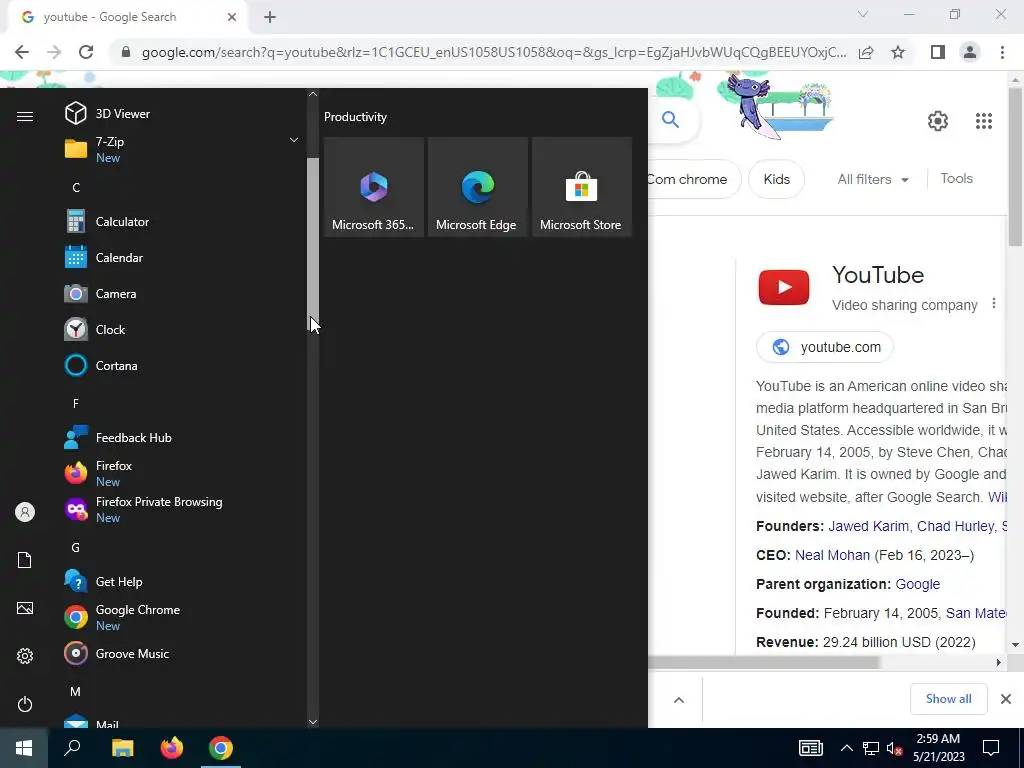Viewport: 1024px width, 768px height.
Task: Click the Productivity group heading
Action: coord(355,117)
